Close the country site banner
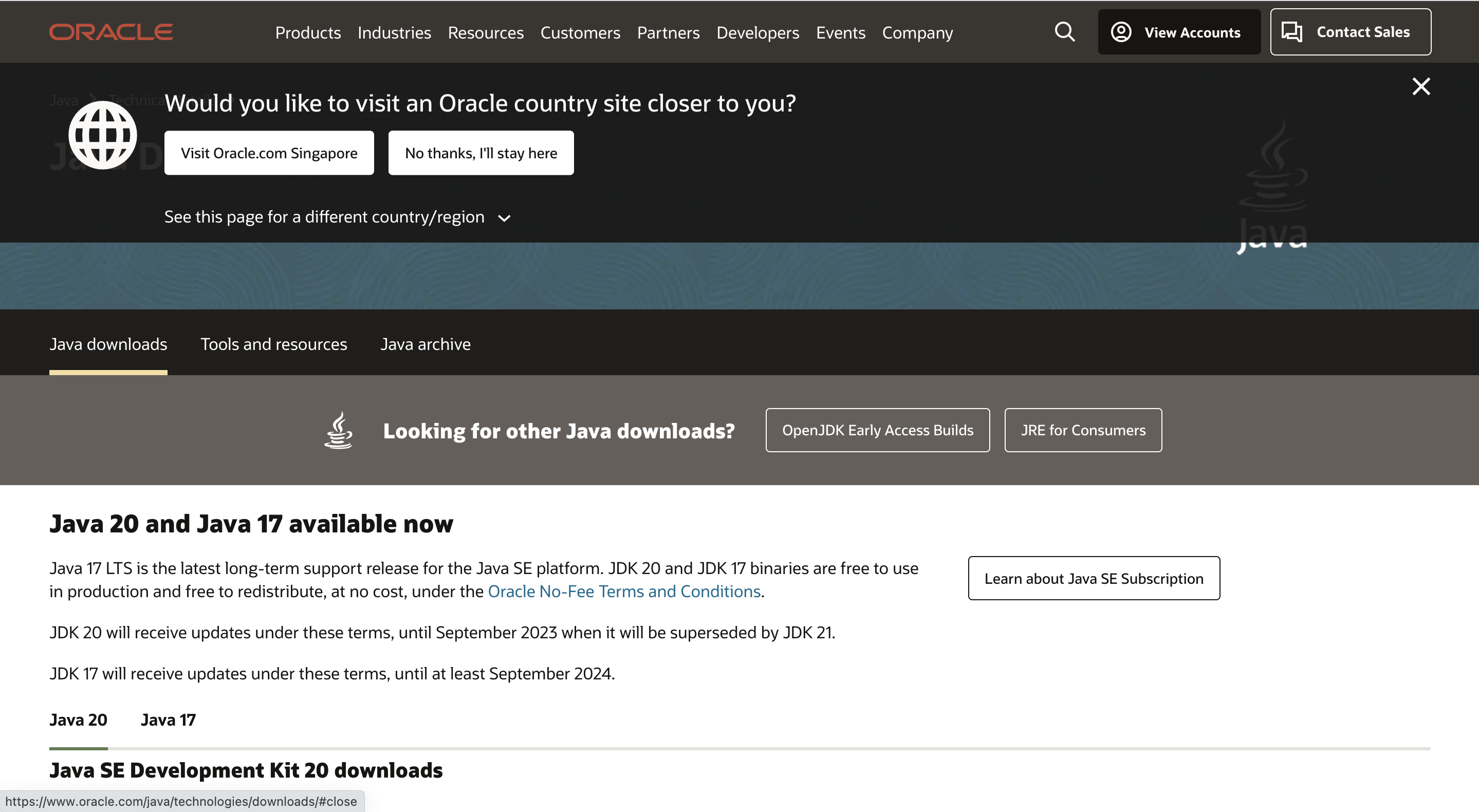Image resolution: width=1479 pixels, height=812 pixels. 1421,87
